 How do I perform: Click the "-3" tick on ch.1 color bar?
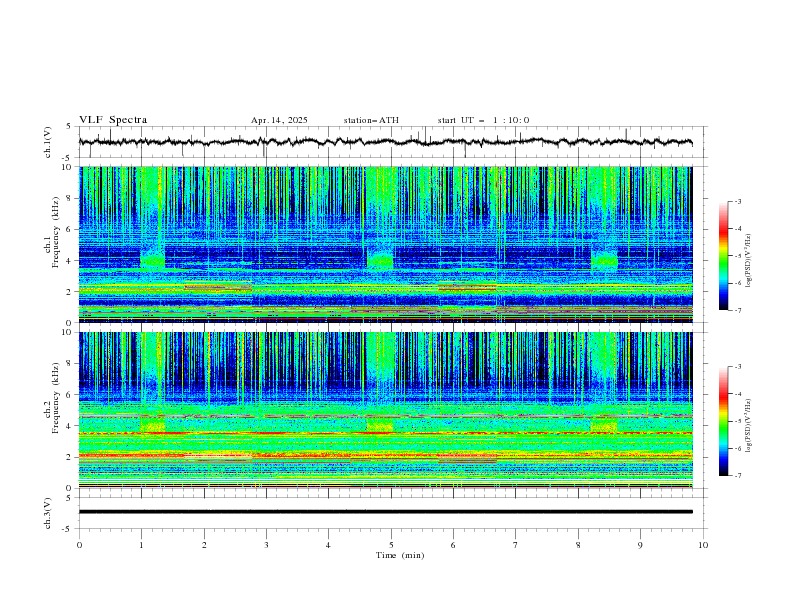[737, 201]
